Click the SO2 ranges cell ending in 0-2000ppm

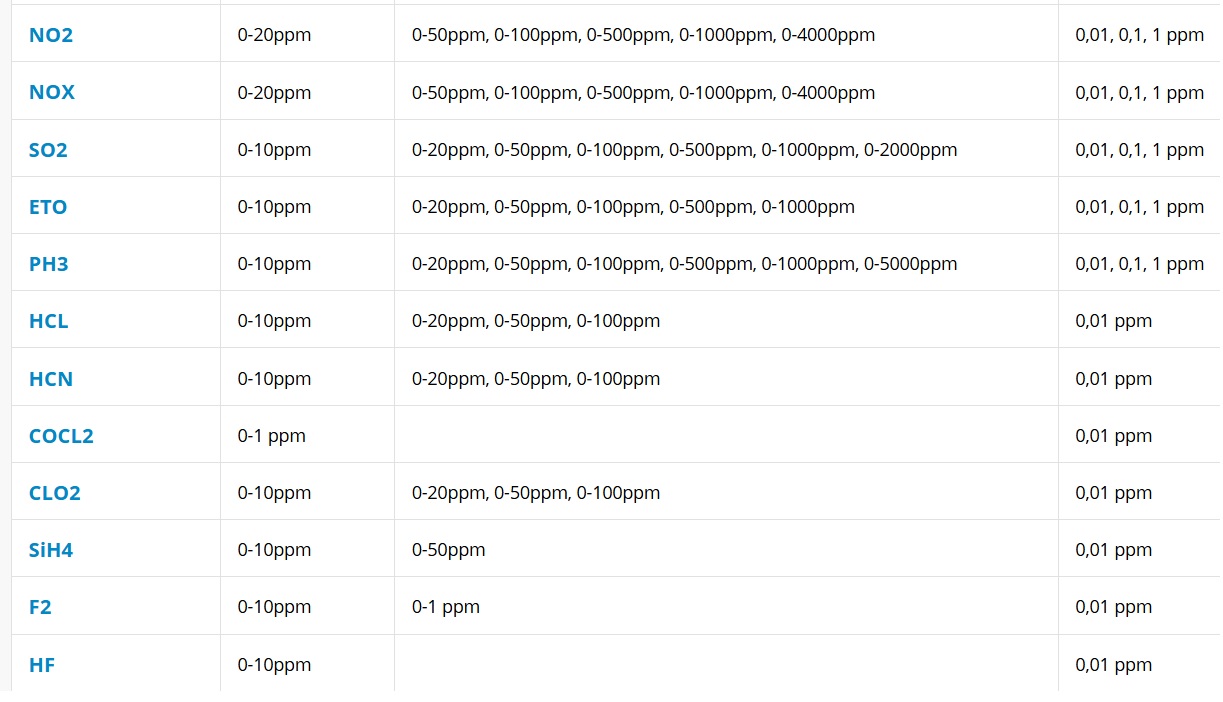(x=684, y=150)
